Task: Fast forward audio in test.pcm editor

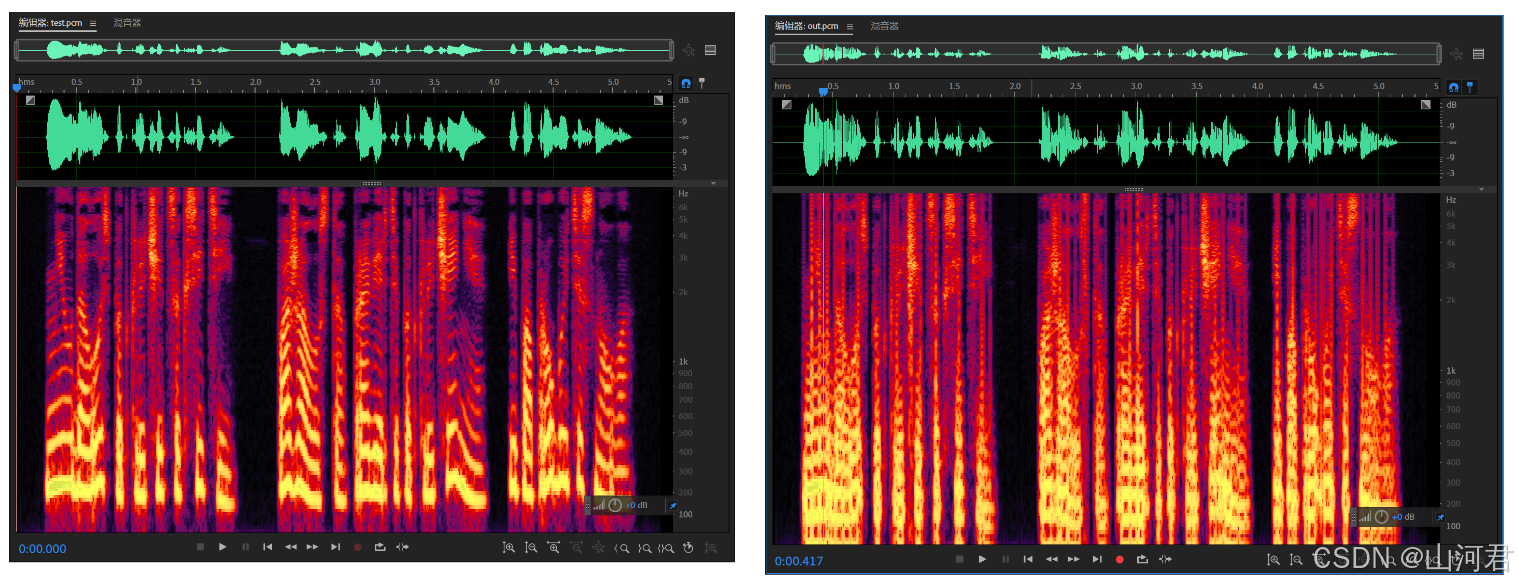Action: click(x=312, y=547)
